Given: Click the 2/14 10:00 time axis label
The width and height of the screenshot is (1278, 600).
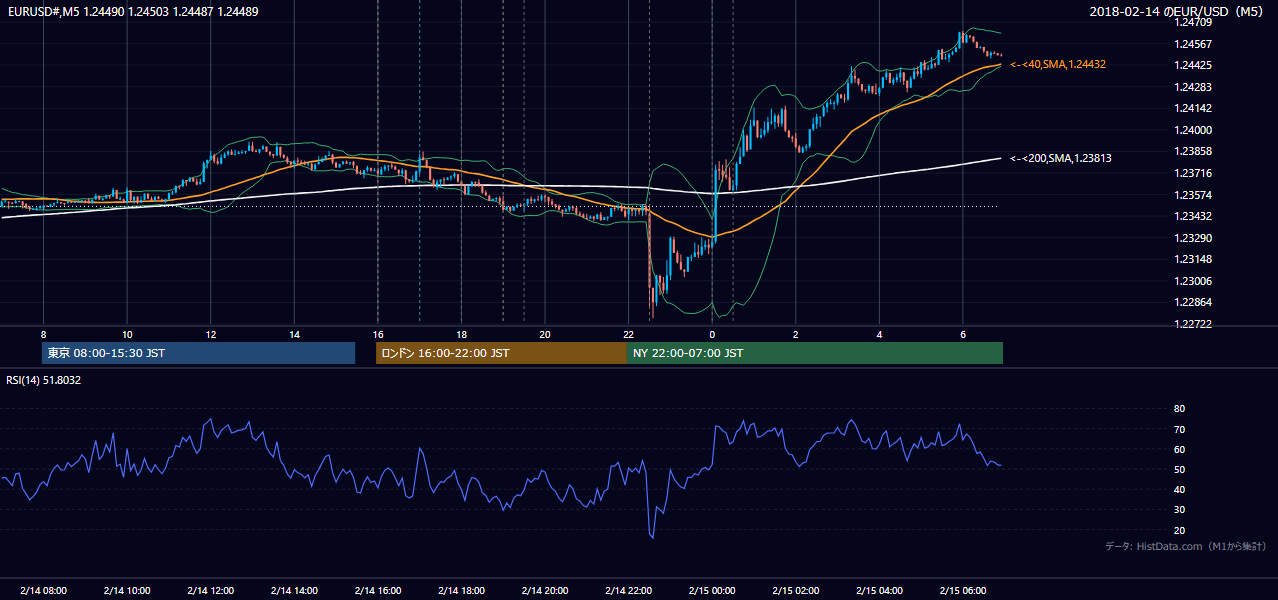Looking at the screenshot, I should (x=127, y=591).
